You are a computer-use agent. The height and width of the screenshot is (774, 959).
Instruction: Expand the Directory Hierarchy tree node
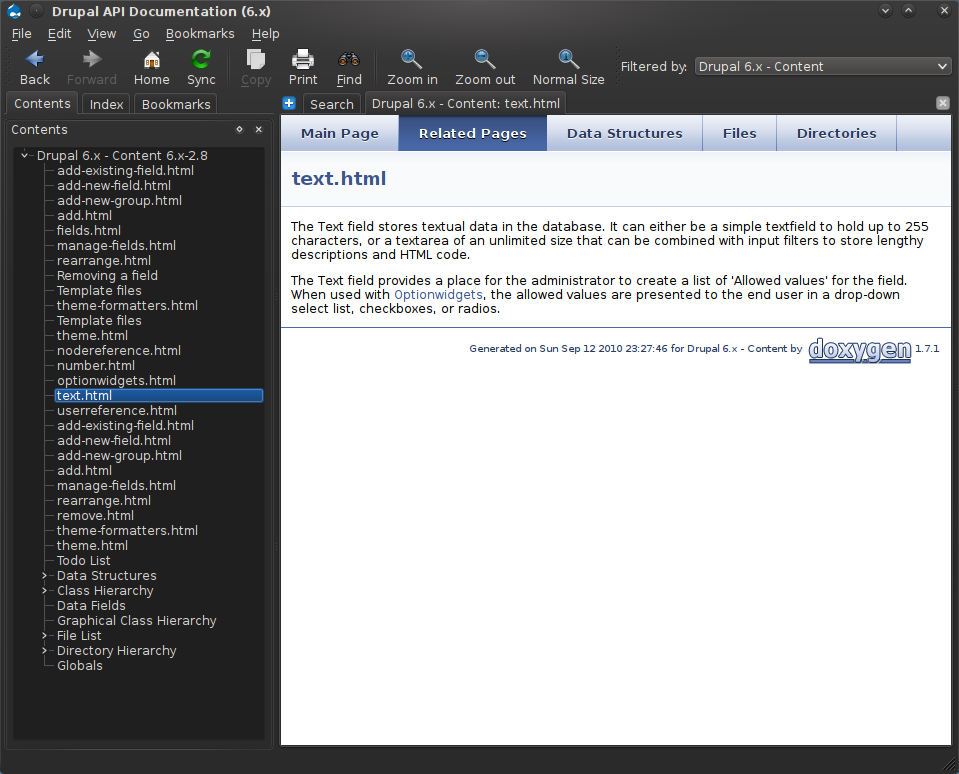point(44,651)
